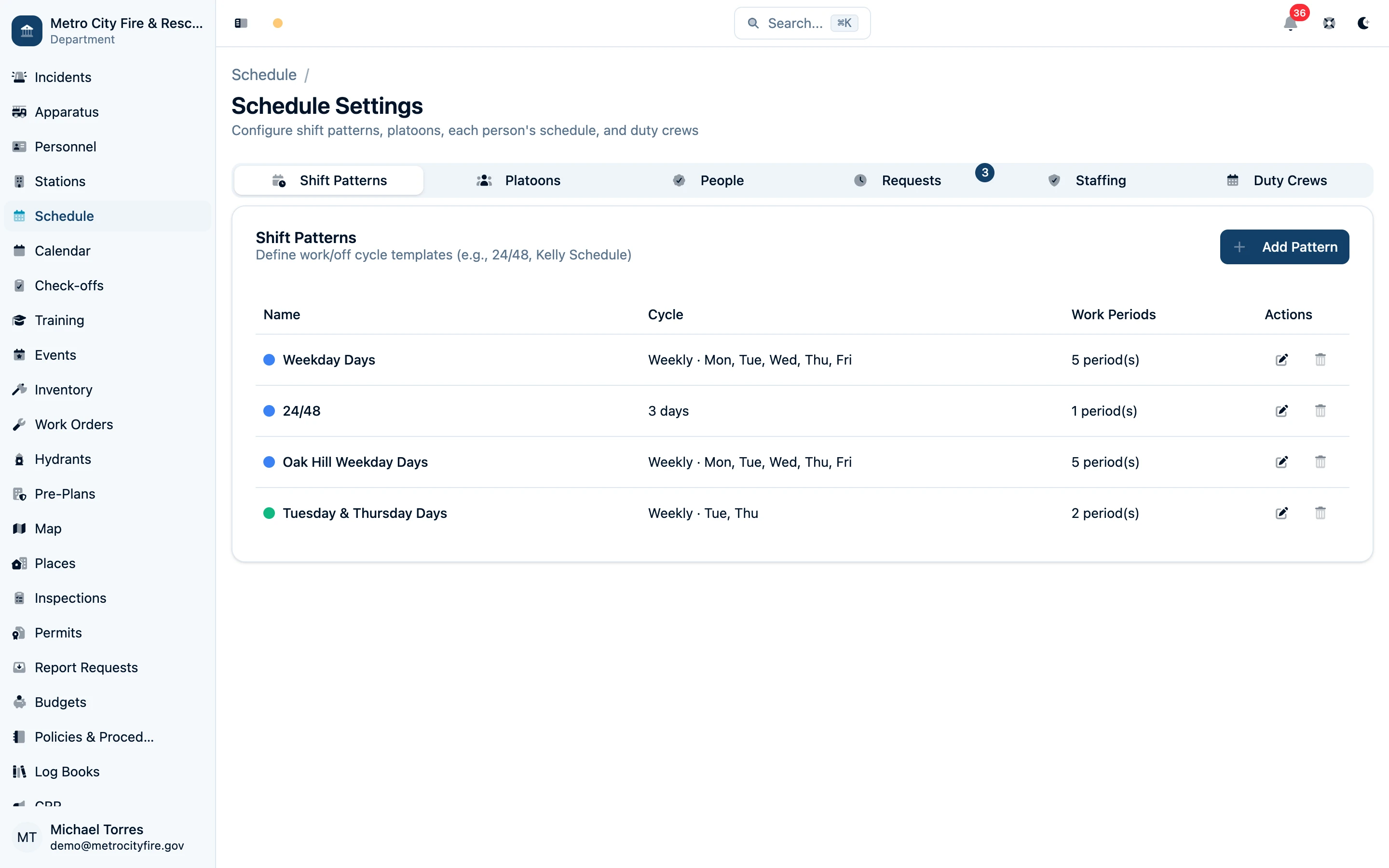
Task: Open Inventory in the sidebar
Action: pyautogui.click(x=108, y=390)
